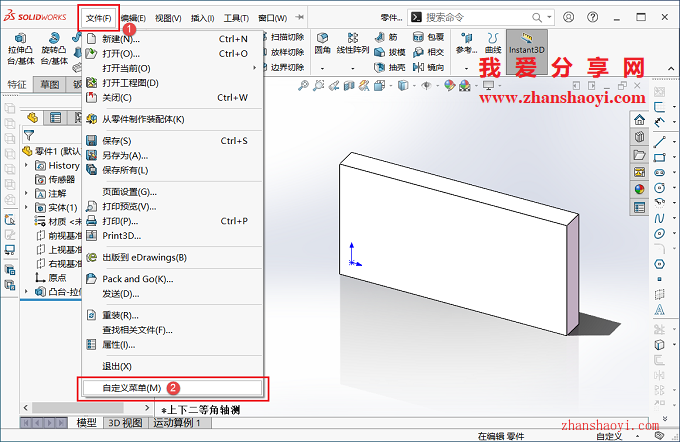Screen dimensions: 680x442
Task: Switch to 3D Views (3D 视图) tab
Action: point(125,423)
